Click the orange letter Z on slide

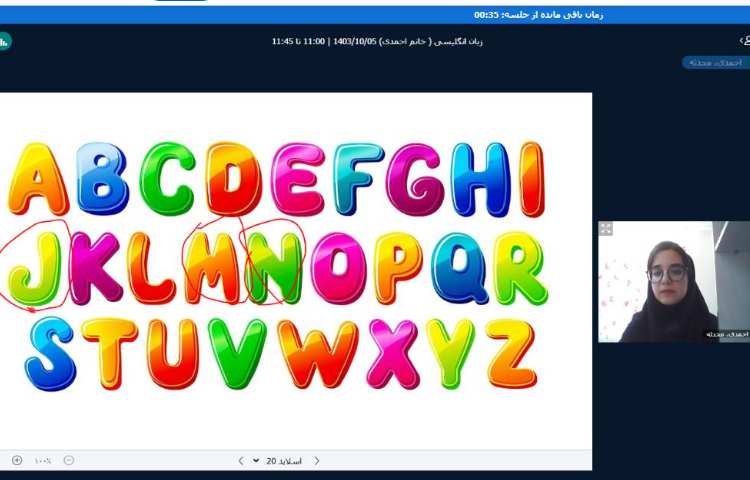point(513,353)
